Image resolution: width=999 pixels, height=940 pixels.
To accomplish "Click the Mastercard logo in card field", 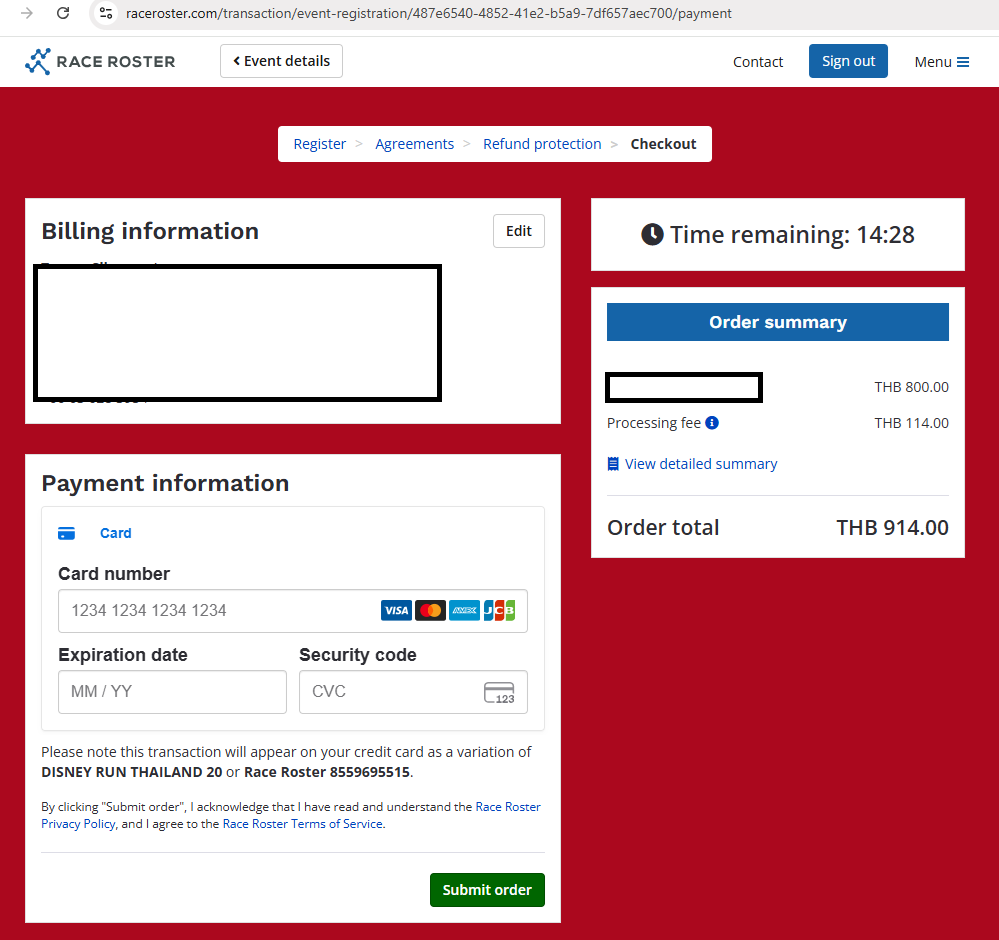I will tap(430, 611).
